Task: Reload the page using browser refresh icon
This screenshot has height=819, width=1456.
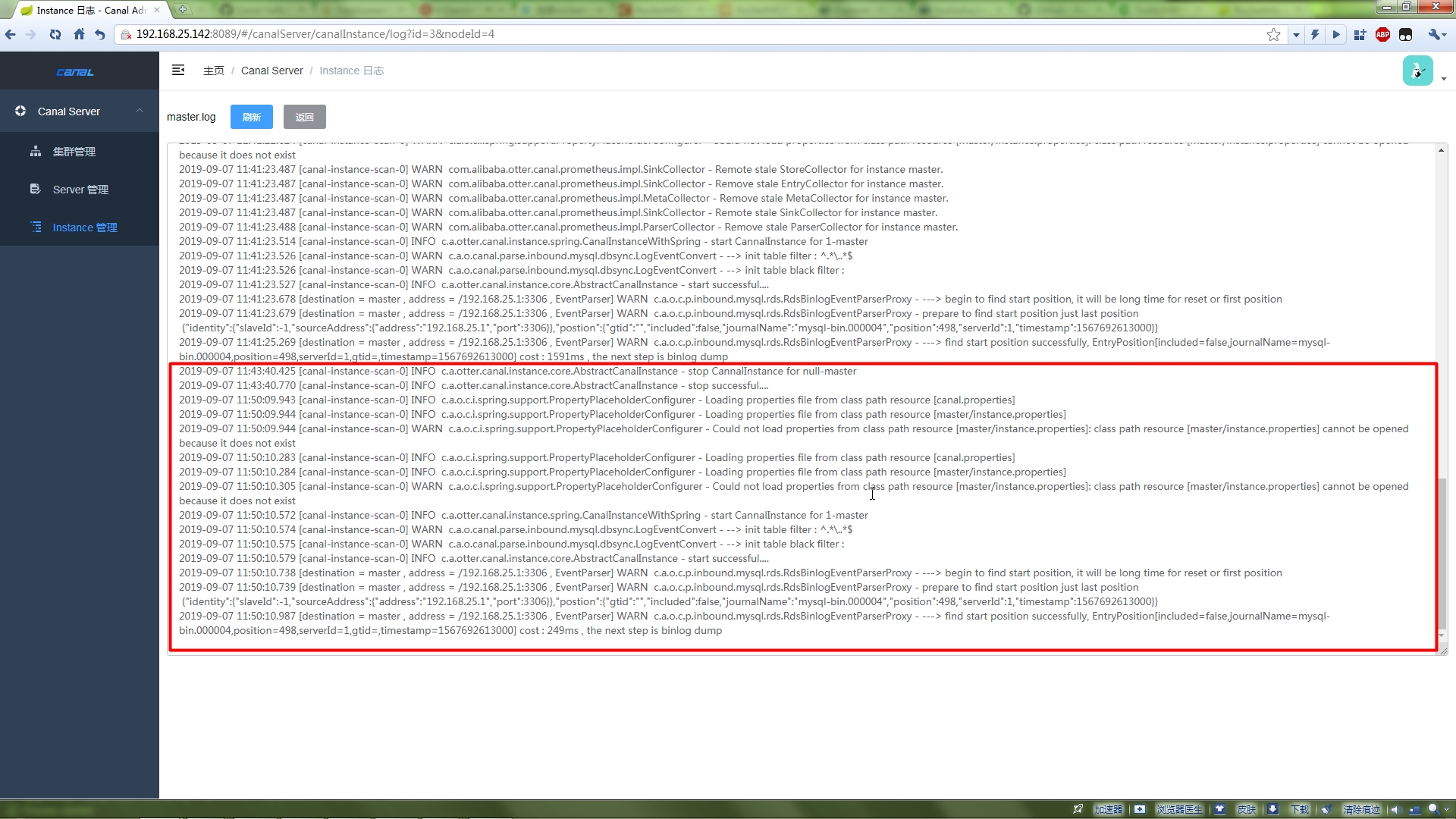Action: [x=55, y=34]
